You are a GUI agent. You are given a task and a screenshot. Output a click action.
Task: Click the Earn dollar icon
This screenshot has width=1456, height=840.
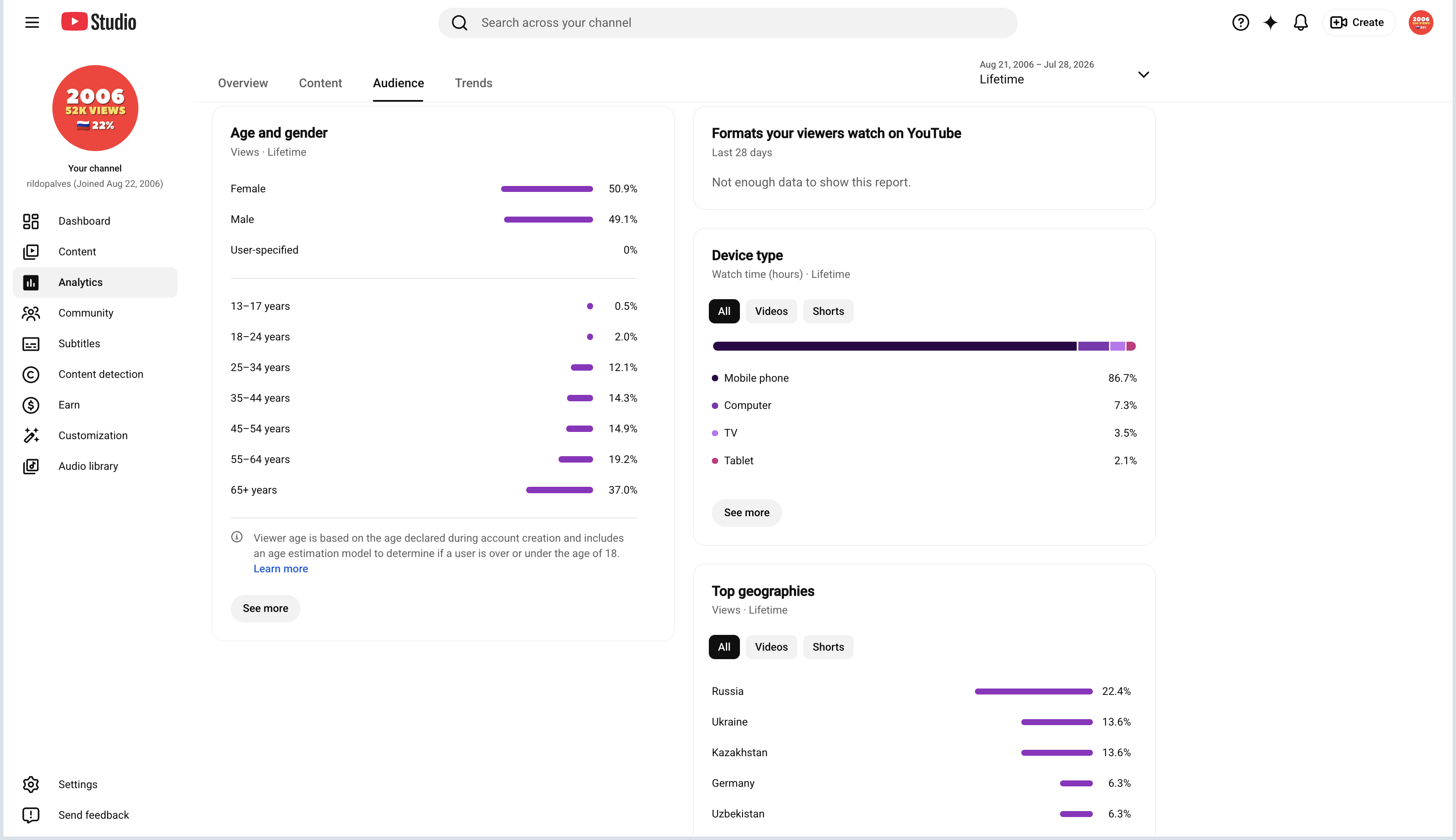point(31,405)
